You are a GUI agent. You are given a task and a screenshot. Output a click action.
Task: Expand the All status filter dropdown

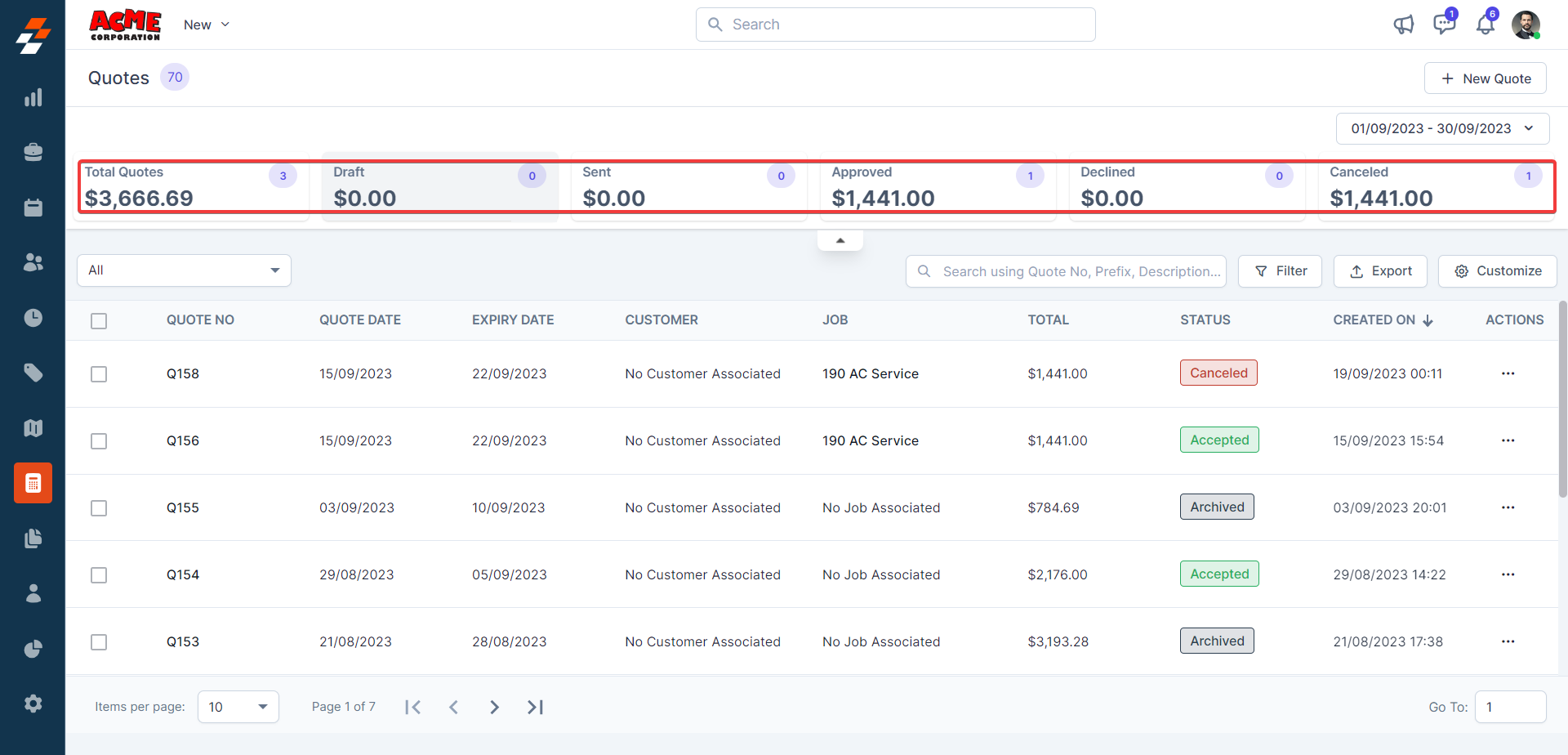184,270
